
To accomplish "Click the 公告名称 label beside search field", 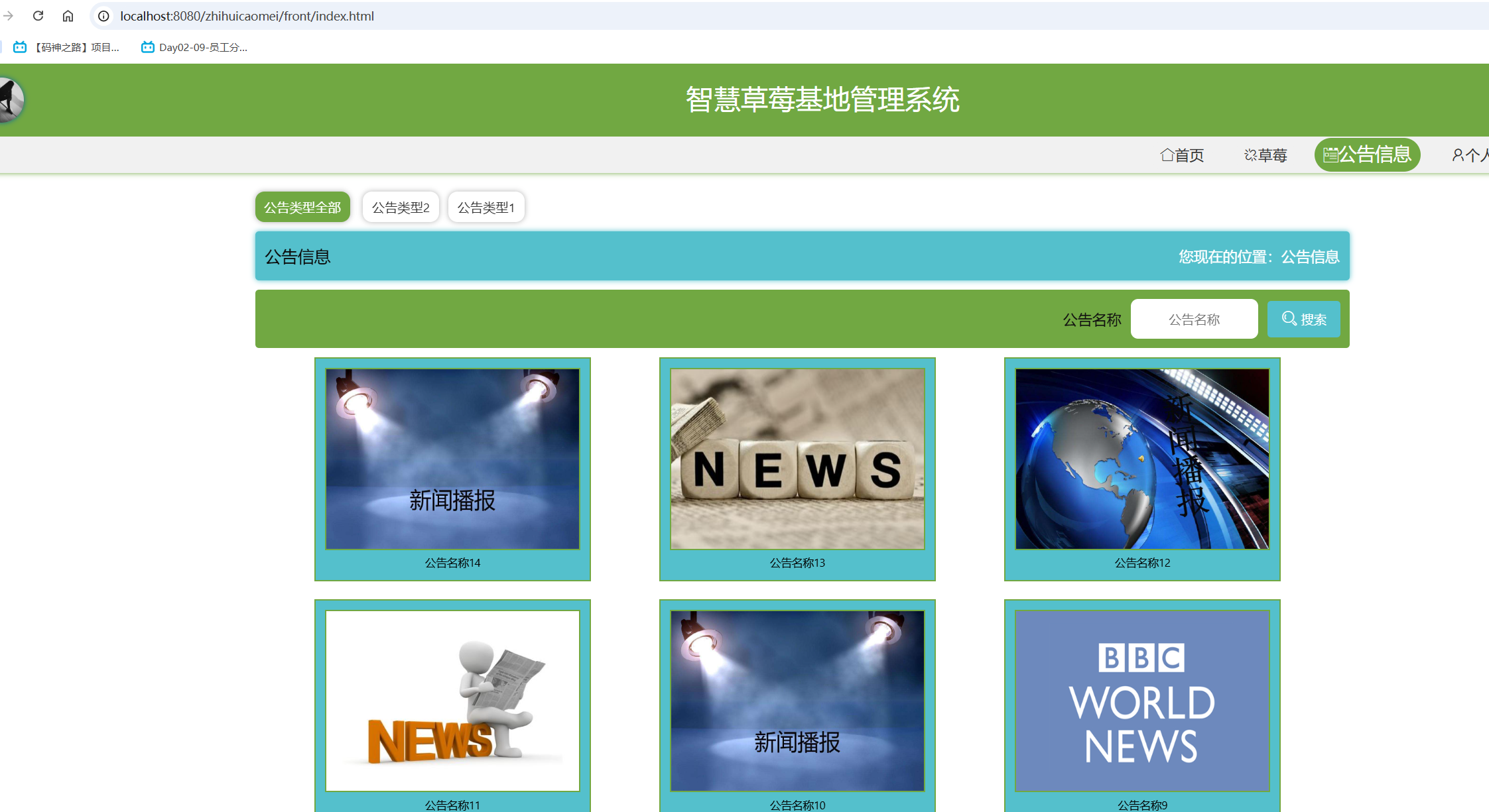I will pos(1092,319).
